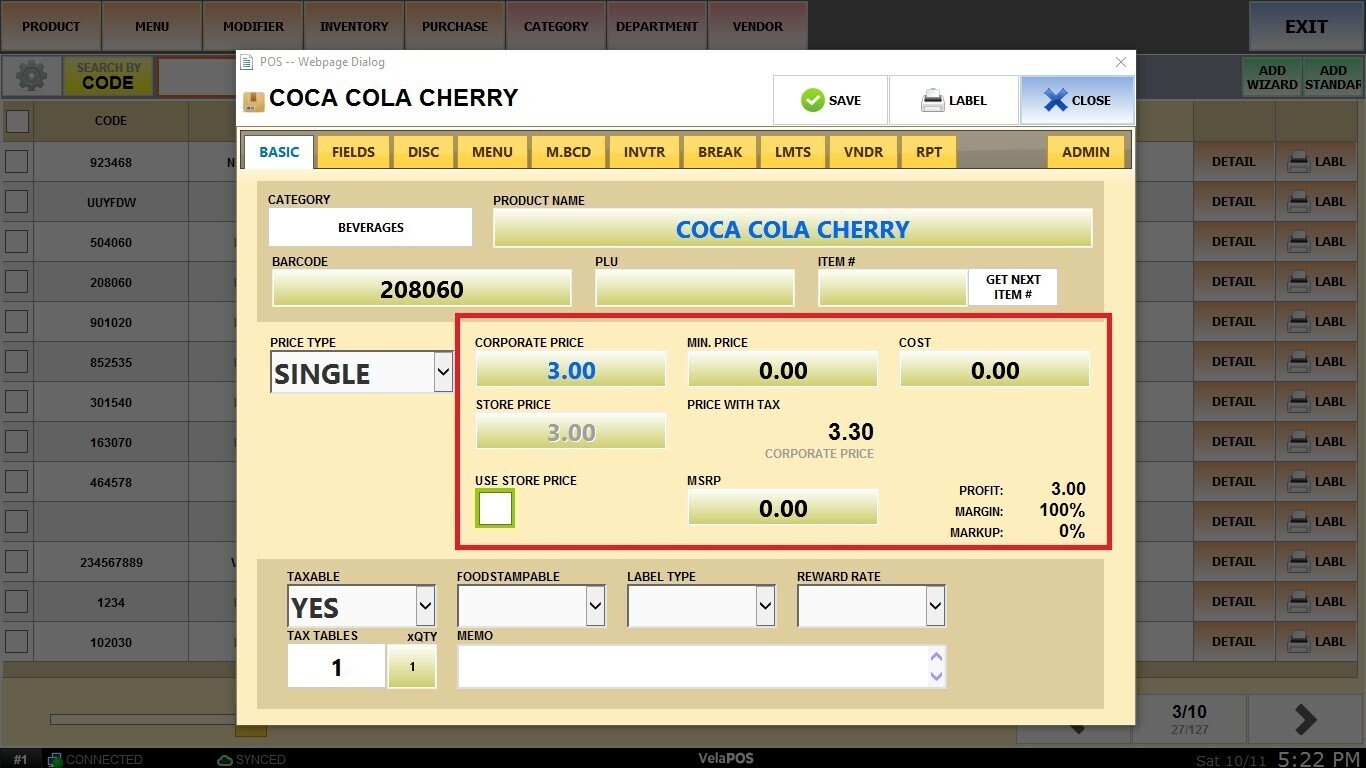The height and width of the screenshot is (768, 1366).
Task: Open the RPT tab
Action: click(x=929, y=152)
